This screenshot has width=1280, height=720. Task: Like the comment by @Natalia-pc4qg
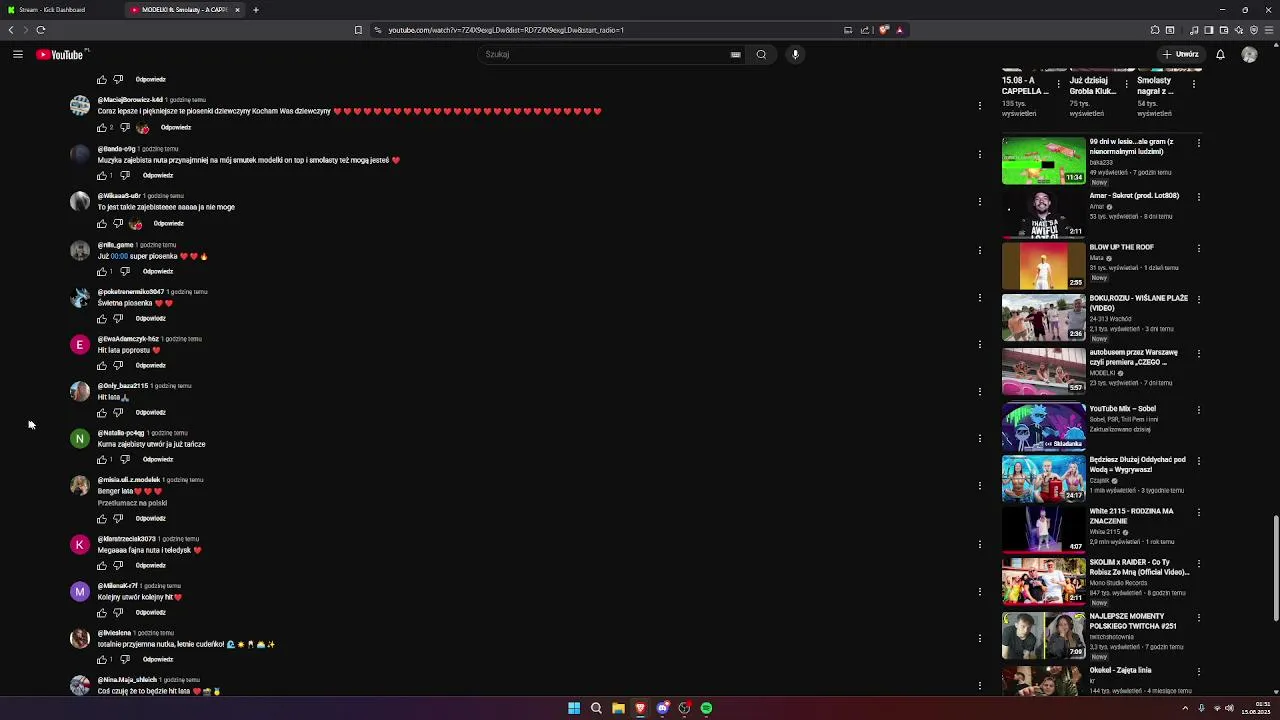(101, 459)
